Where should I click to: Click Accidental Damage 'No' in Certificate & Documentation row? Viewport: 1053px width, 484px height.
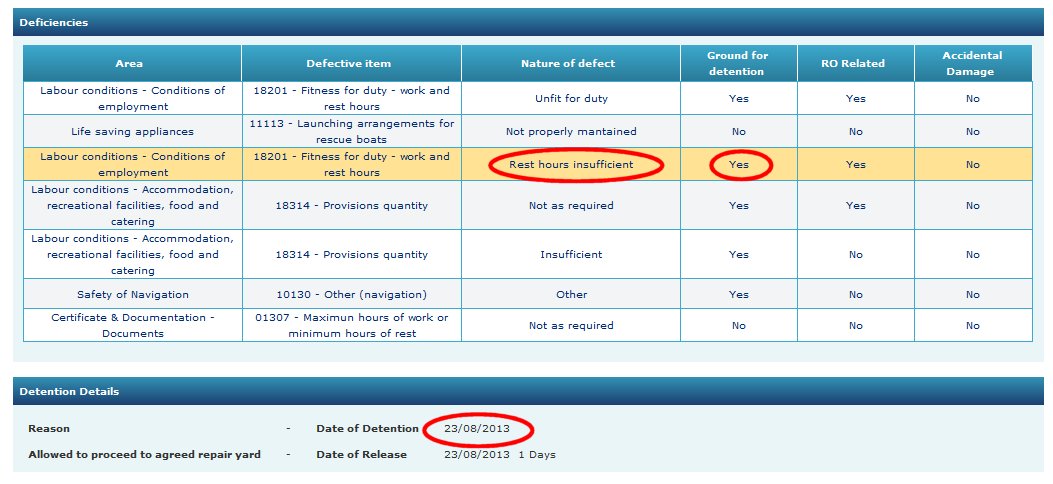[973, 326]
